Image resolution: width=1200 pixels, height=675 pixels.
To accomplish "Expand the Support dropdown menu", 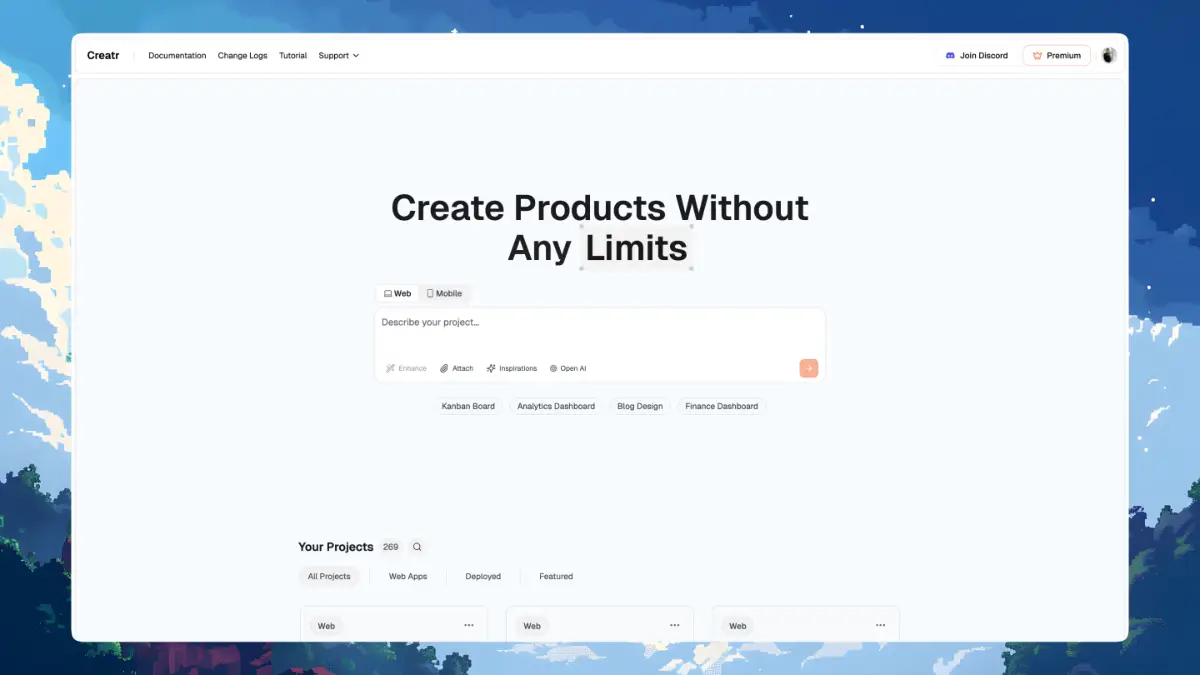I will [338, 56].
